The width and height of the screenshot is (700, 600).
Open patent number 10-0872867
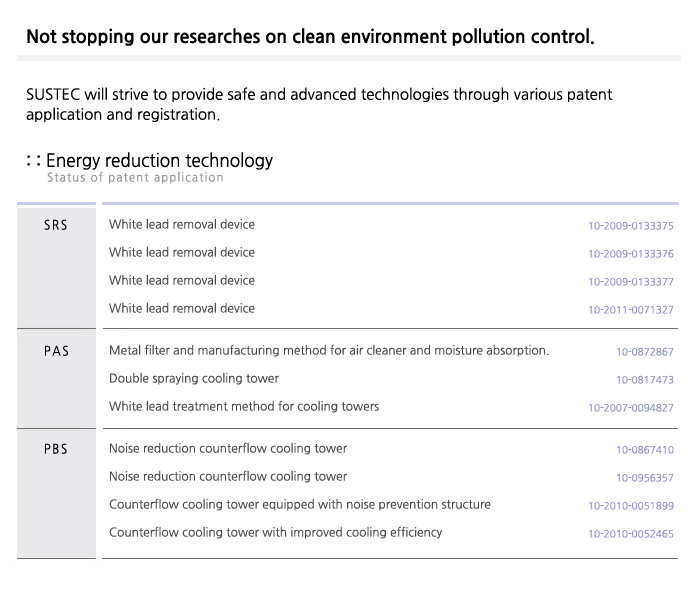point(644,352)
